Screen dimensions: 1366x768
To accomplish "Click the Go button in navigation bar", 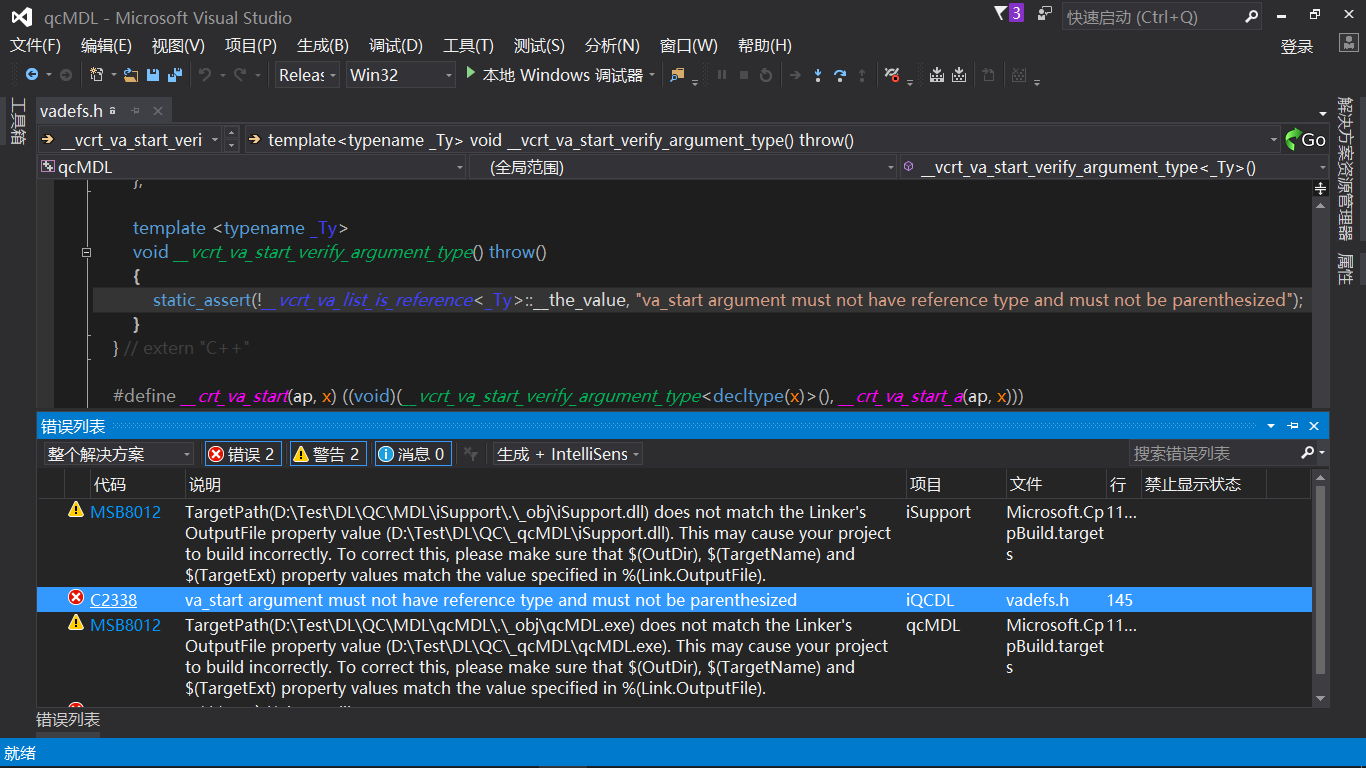I will (1305, 140).
